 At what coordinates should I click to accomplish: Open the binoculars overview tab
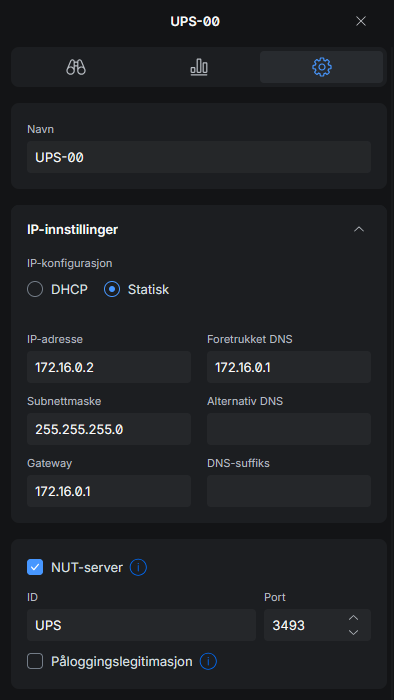[x=76, y=67]
